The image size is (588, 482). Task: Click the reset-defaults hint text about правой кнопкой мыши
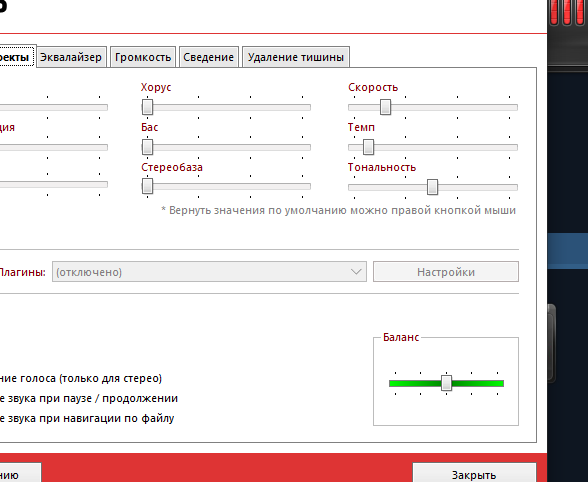pyautogui.click(x=339, y=210)
